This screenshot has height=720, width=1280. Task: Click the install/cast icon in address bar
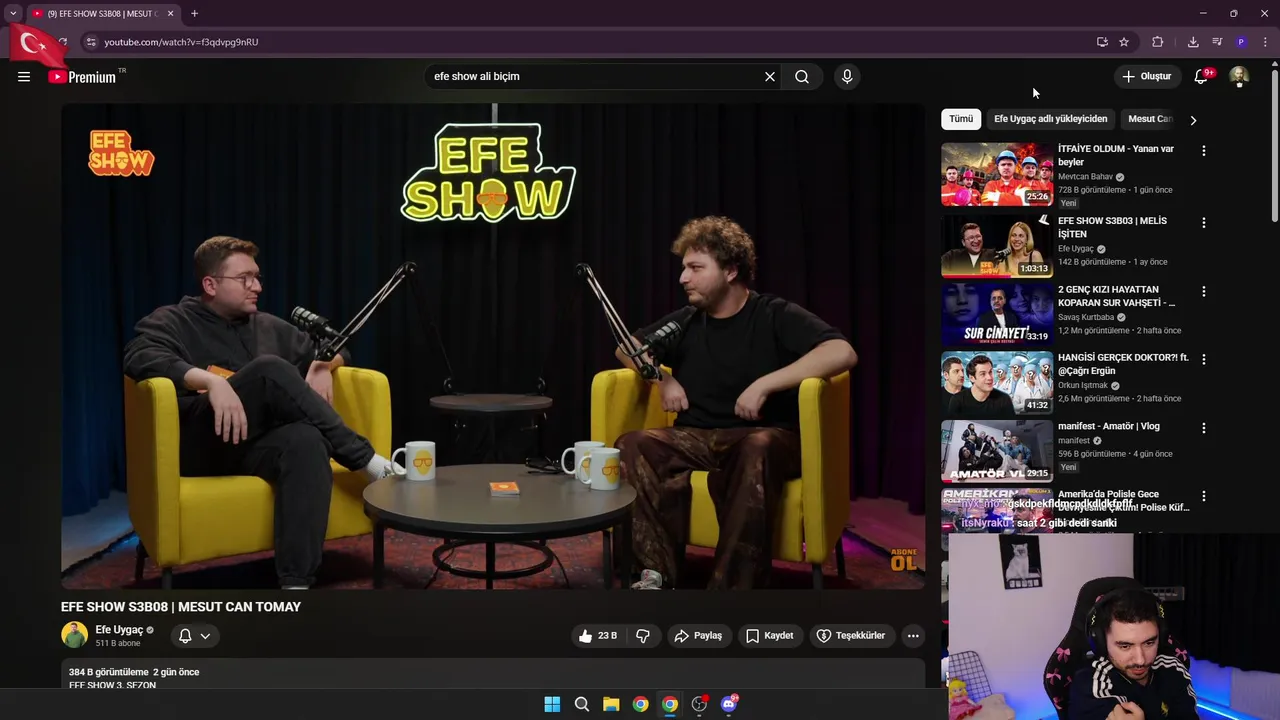tap(1102, 42)
